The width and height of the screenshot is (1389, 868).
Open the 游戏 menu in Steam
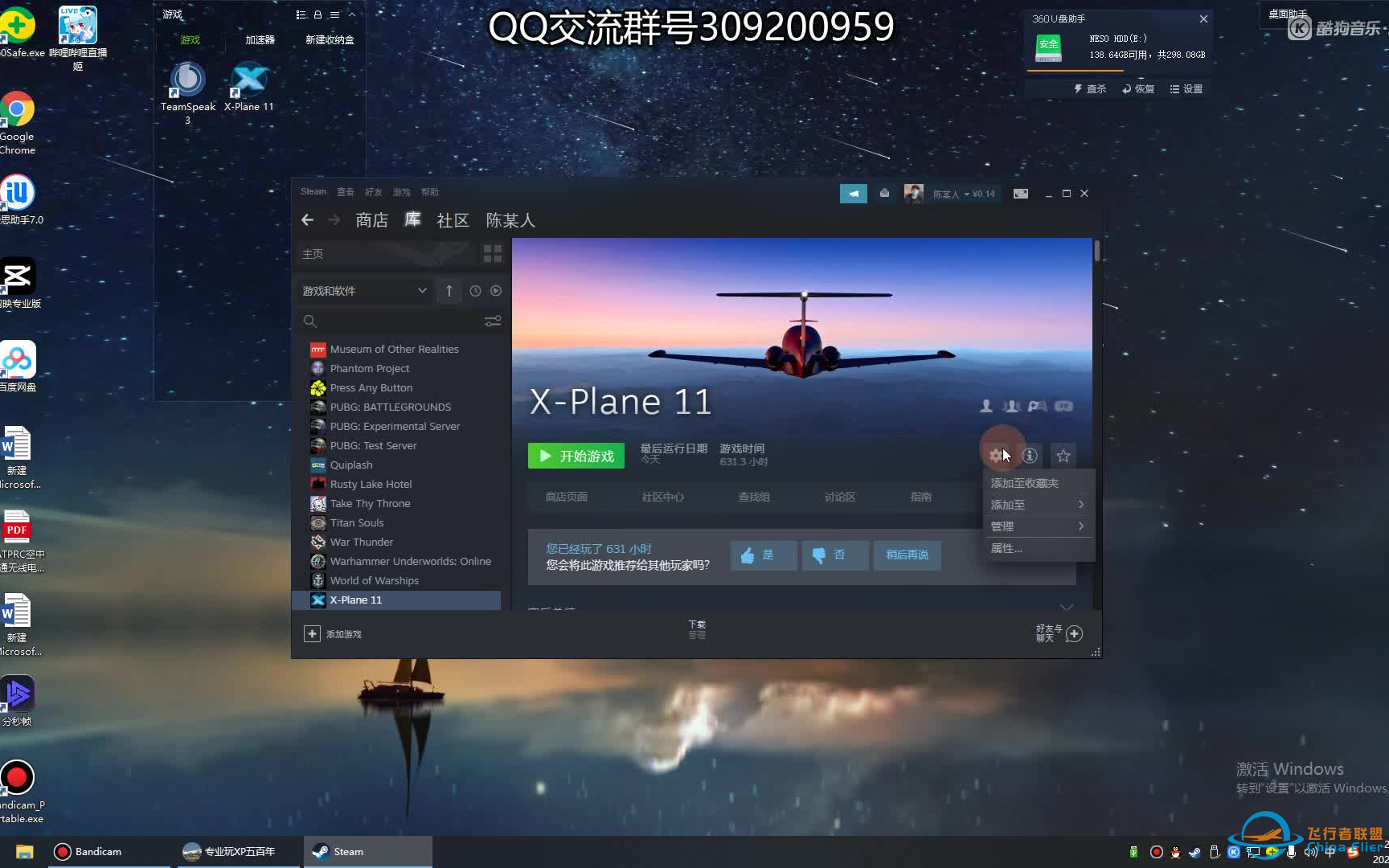pos(402,192)
